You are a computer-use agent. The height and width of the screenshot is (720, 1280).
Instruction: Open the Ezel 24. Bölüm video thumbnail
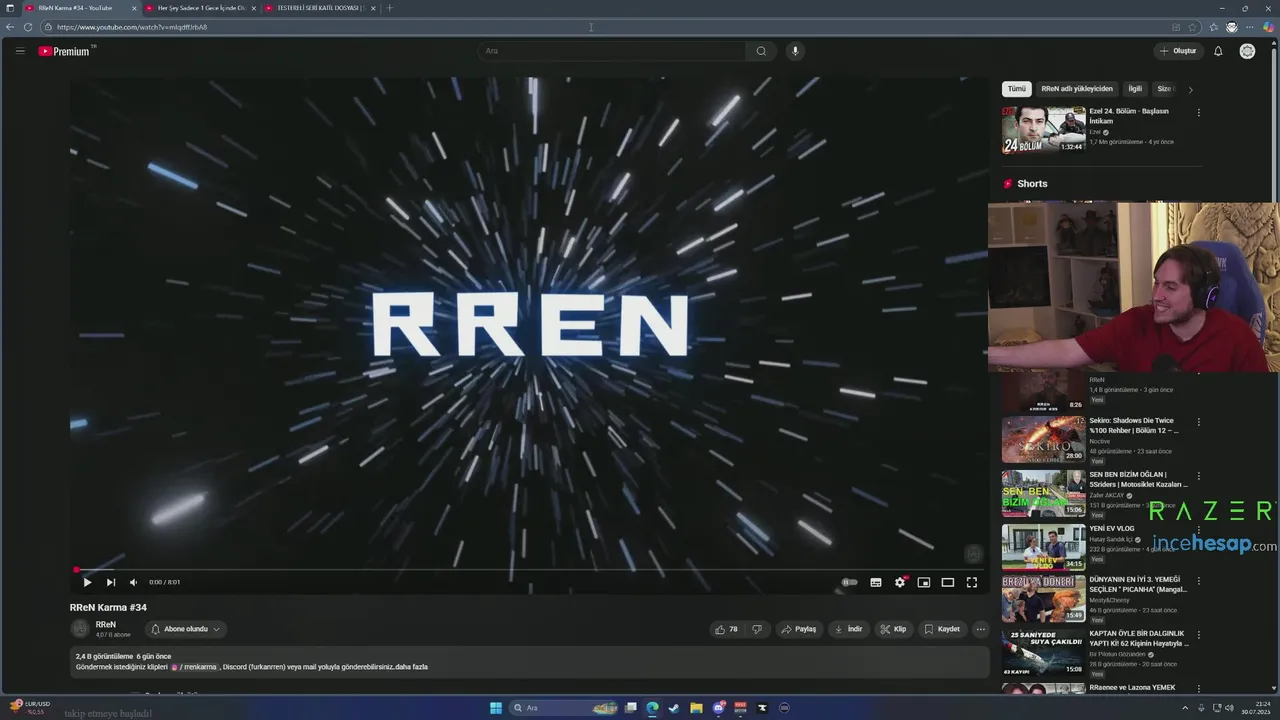pyautogui.click(x=1043, y=129)
